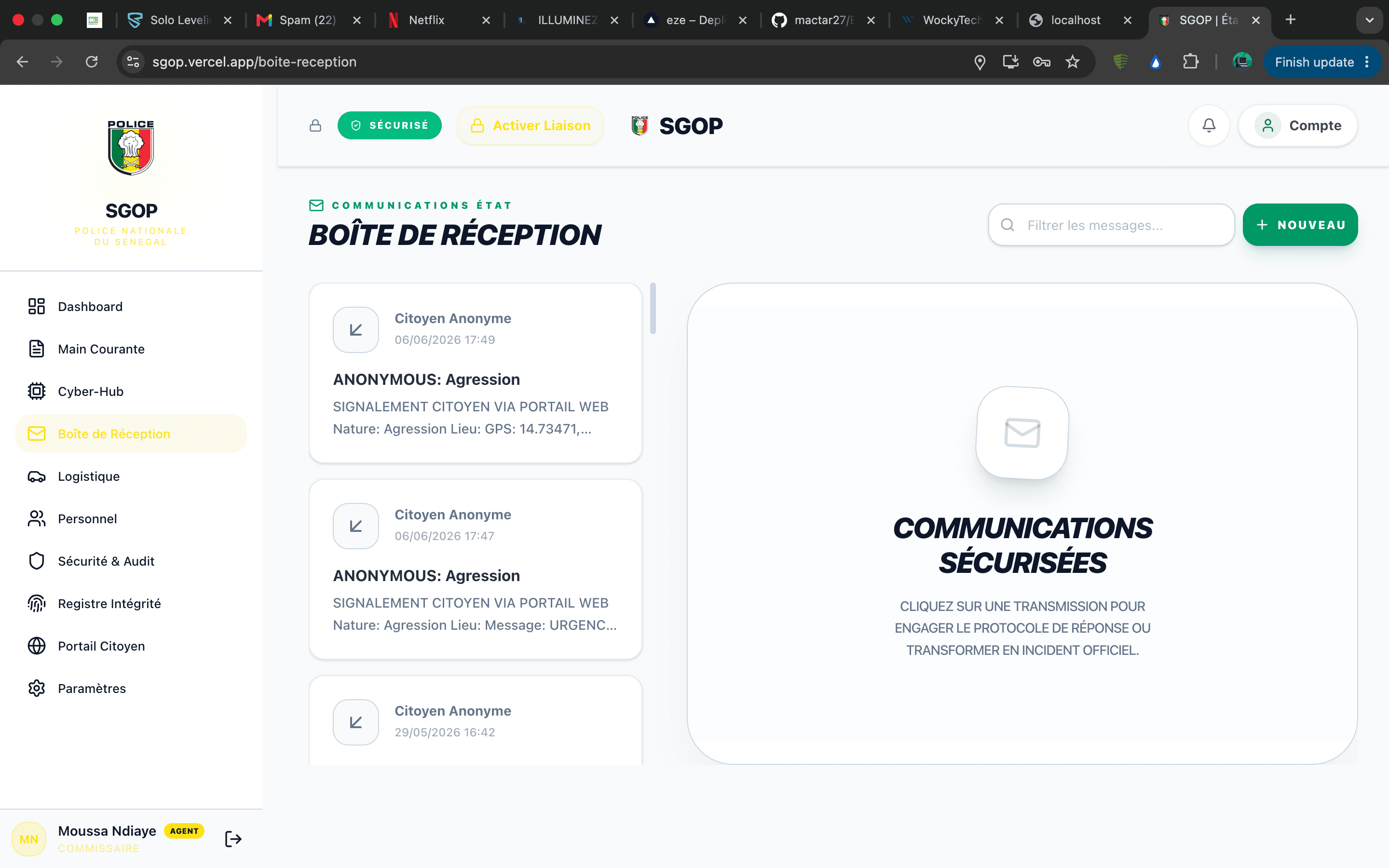Expand the tab search dropdown
This screenshot has width=1389, height=868.
tap(1370, 20)
